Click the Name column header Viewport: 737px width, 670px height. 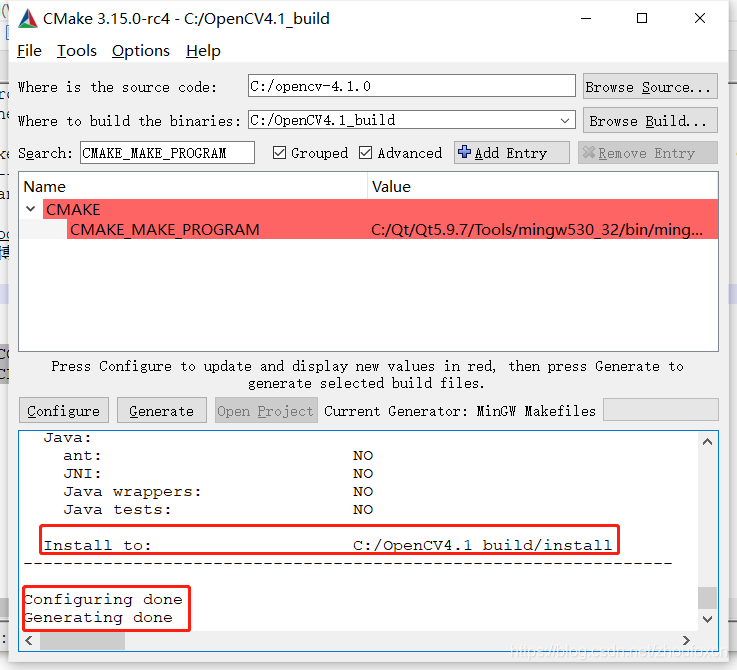point(193,187)
